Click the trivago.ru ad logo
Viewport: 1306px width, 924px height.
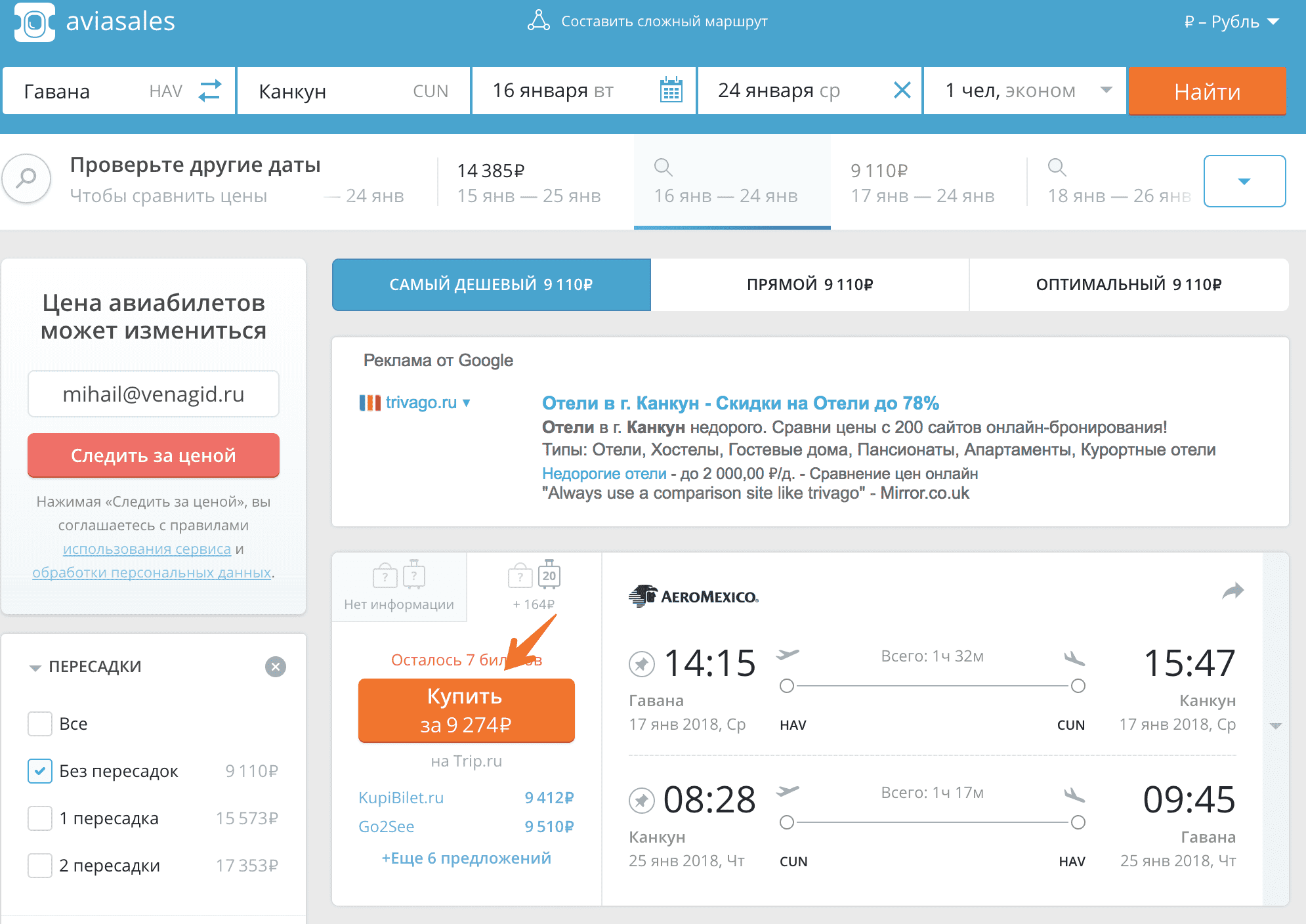(369, 403)
